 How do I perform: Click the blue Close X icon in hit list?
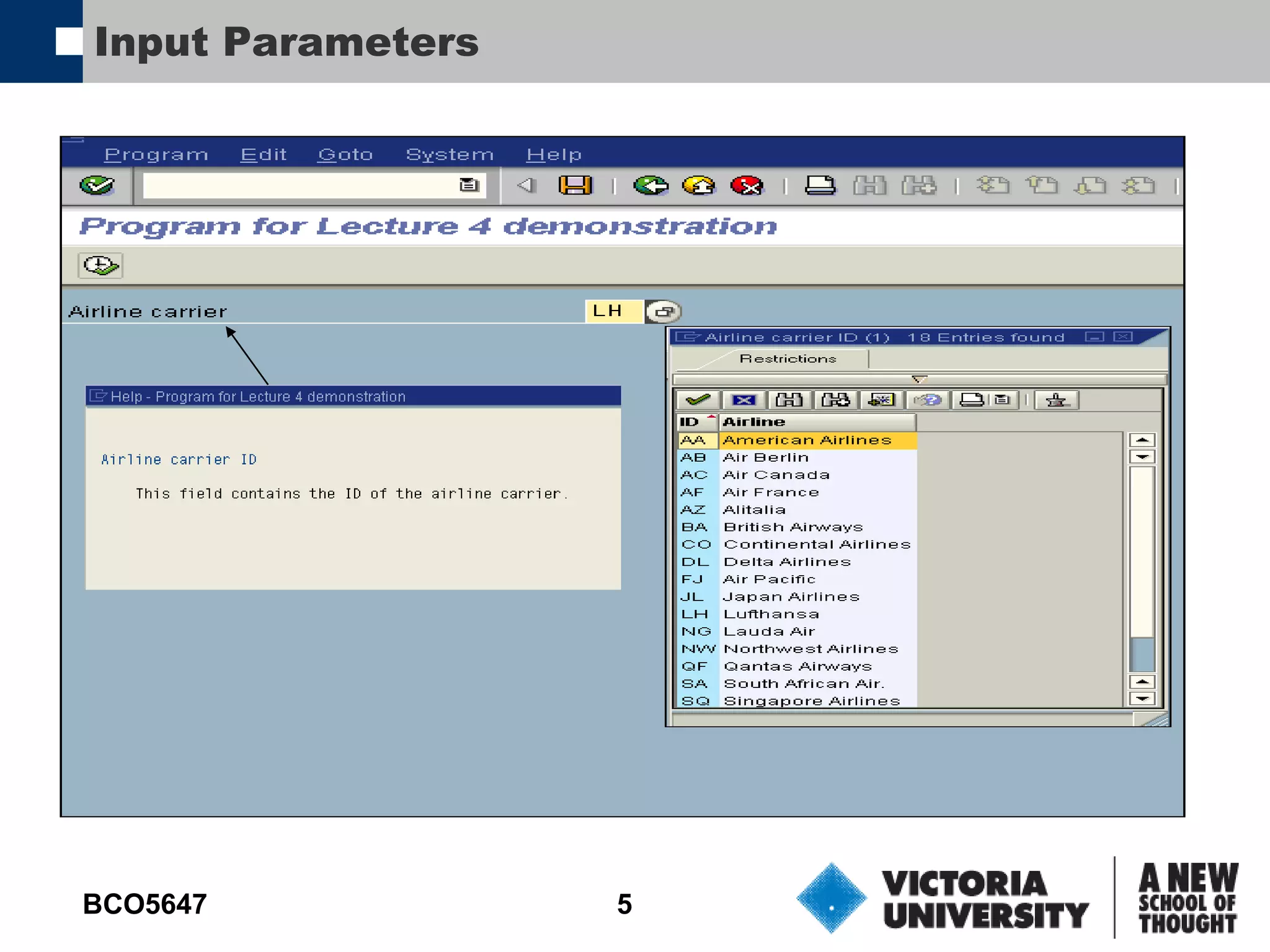pyautogui.click(x=744, y=400)
